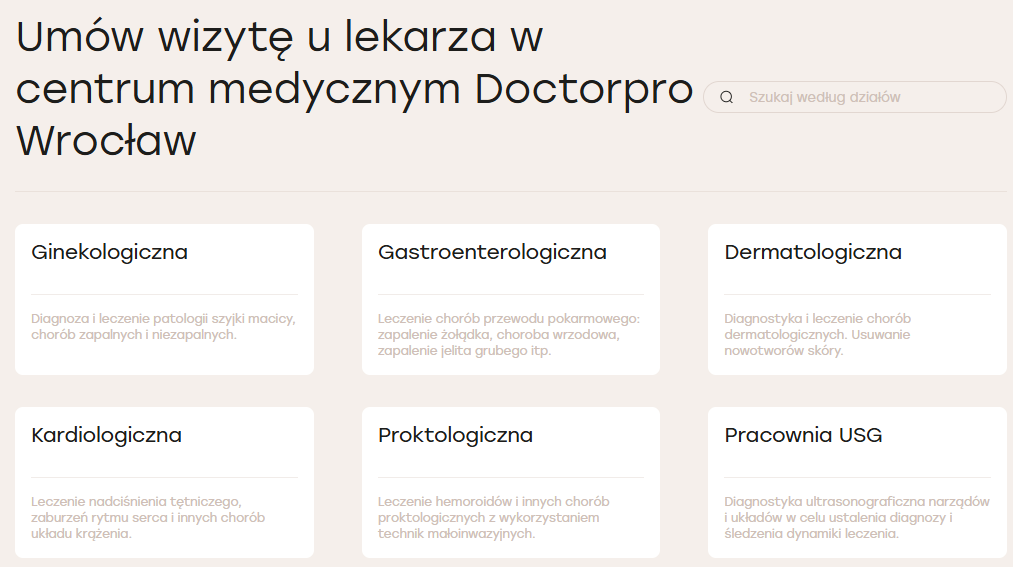Screen dimensions: 1013x567
Task: Focus the 'Szukaj według działów' search field
Action: coord(855,97)
